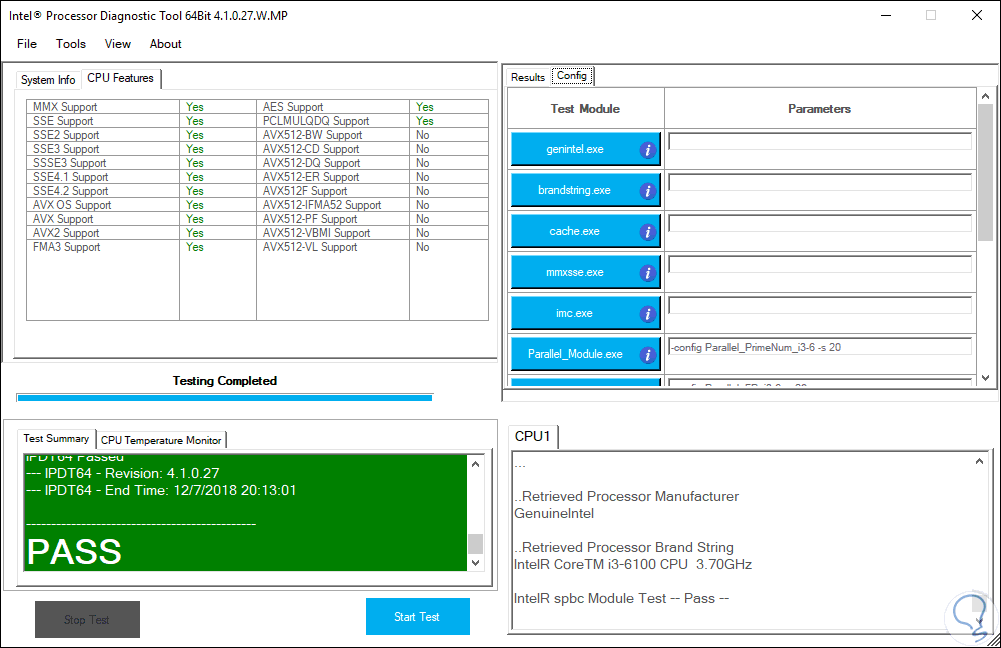Click Test Summary scroll up arrow
The width and height of the screenshot is (1001, 648).
[476, 464]
